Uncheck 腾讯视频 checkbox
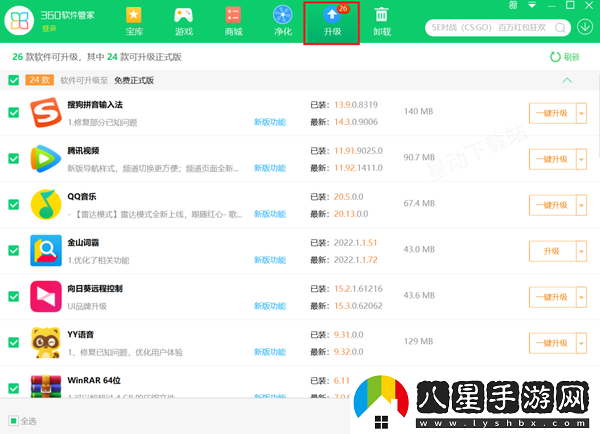The width and height of the screenshot is (600, 434). coord(13,158)
